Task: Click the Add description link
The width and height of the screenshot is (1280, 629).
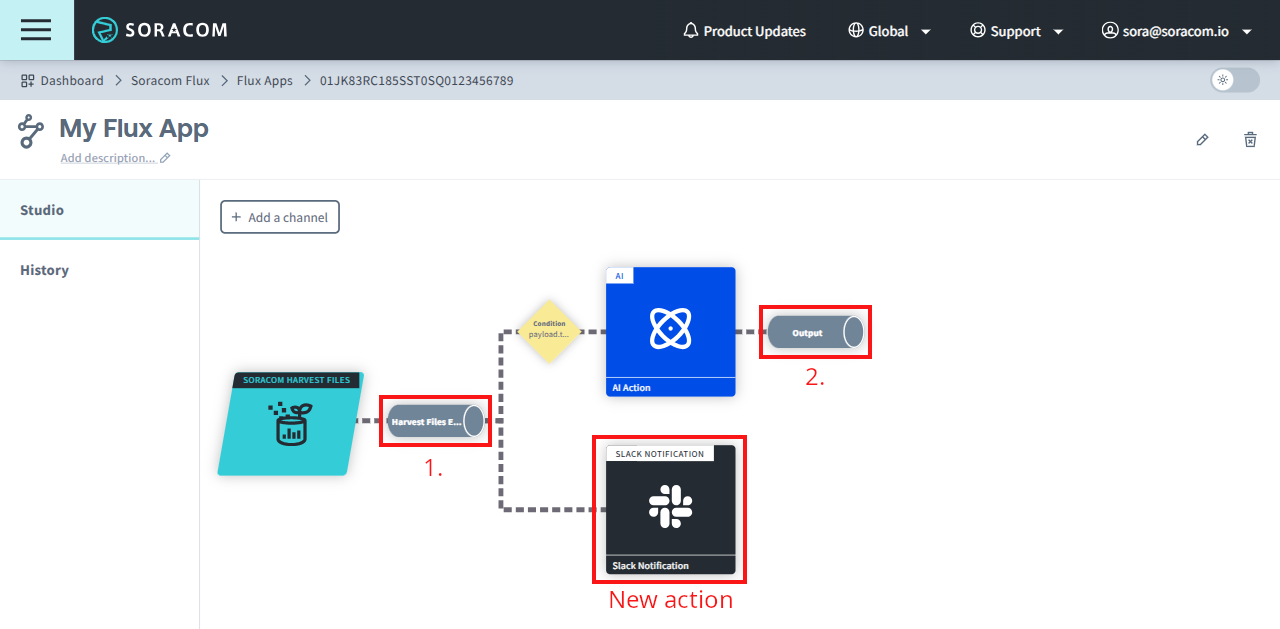Action: tap(108, 158)
